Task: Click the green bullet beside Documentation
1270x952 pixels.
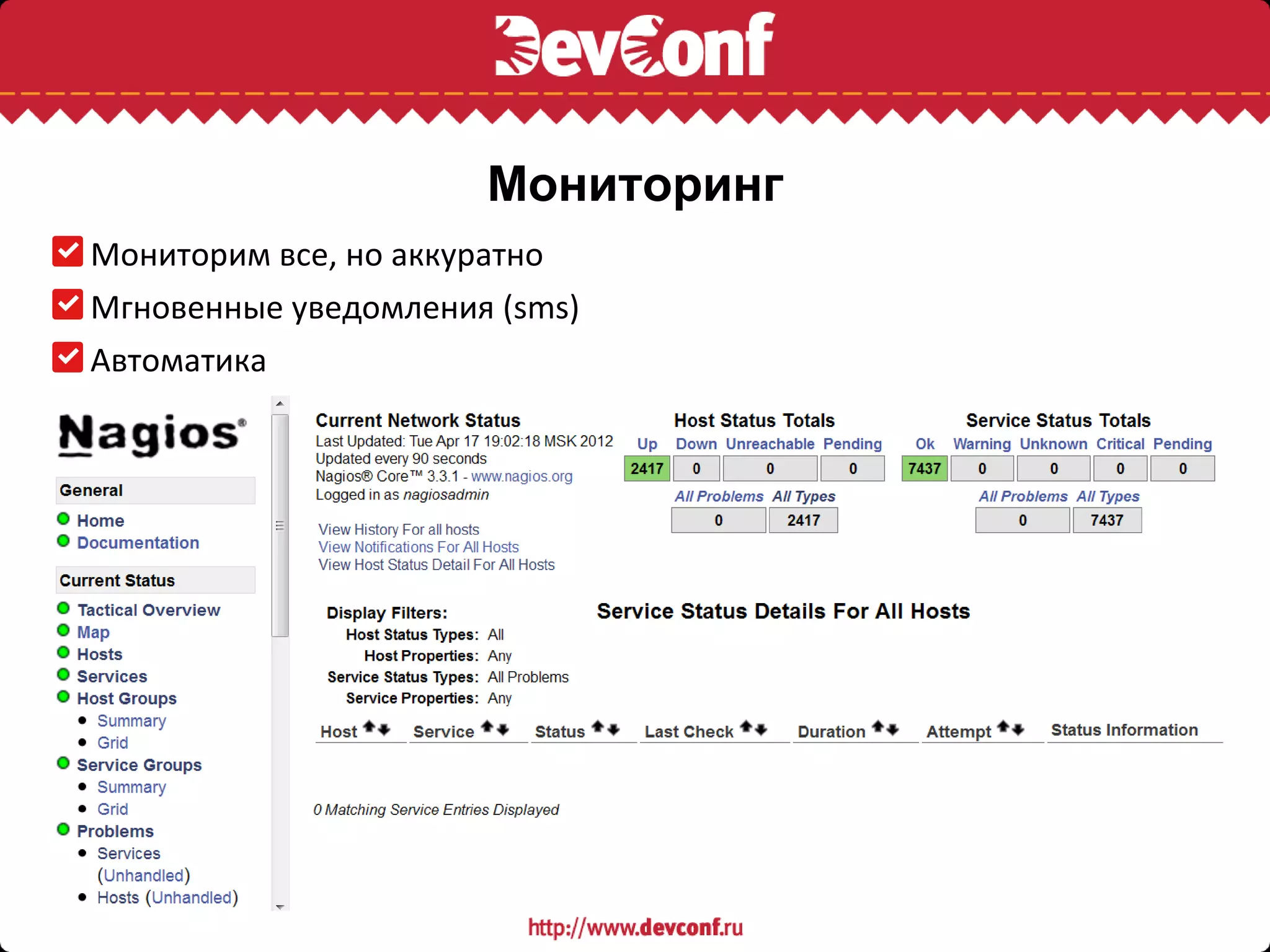Action: pyautogui.click(x=63, y=541)
